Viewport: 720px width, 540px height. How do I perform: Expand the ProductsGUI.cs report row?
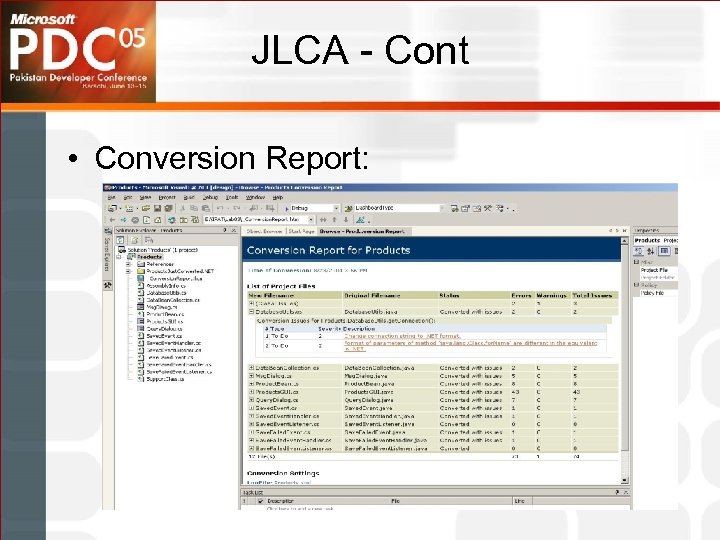(x=252, y=392)
